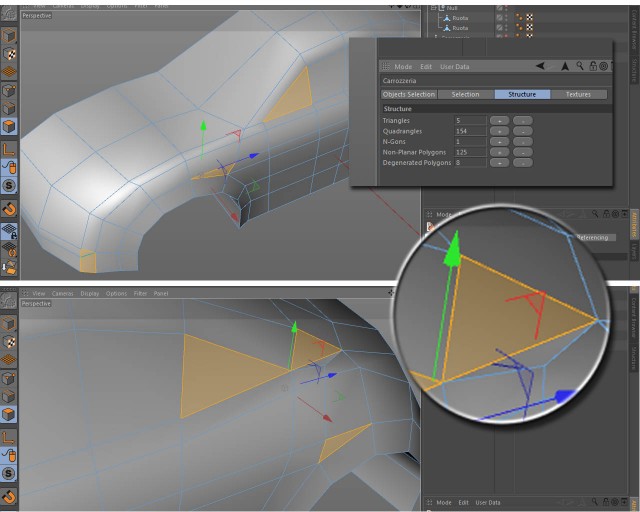Switch to Points mode in upper toolbar
640x512 pixels.
click(x=9, y=90)
